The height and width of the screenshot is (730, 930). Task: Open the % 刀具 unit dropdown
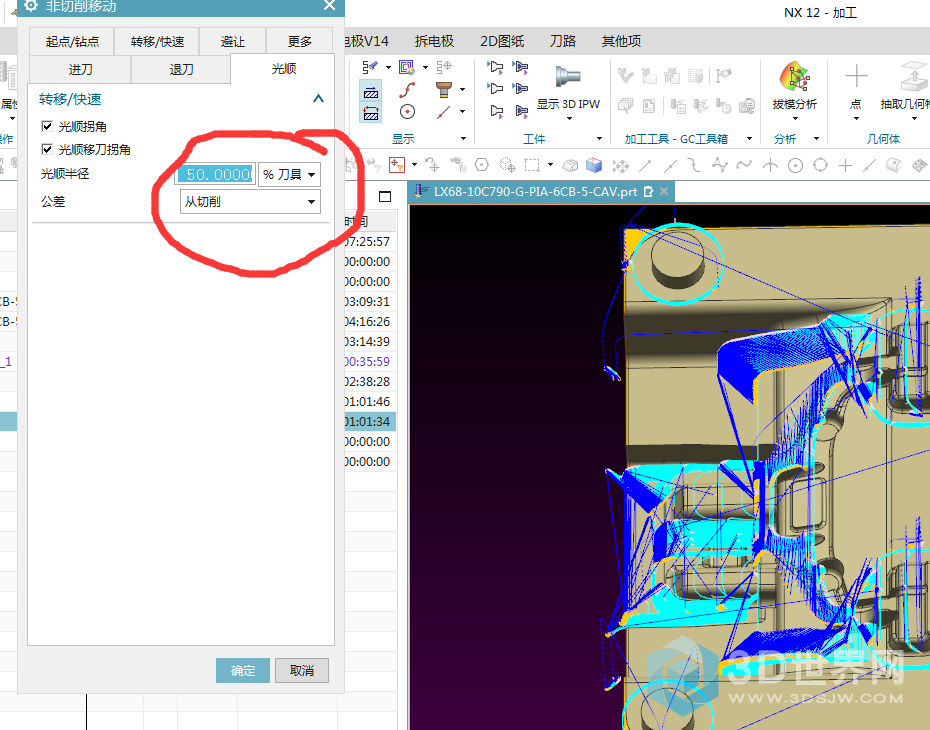pyautogui.click(x=289, y=174)
